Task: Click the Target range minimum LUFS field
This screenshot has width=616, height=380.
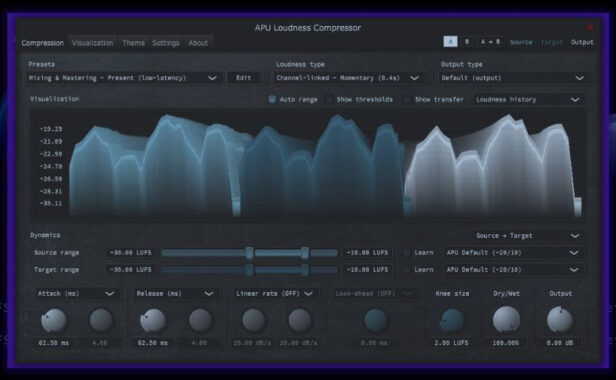Action: coord(130,270)
